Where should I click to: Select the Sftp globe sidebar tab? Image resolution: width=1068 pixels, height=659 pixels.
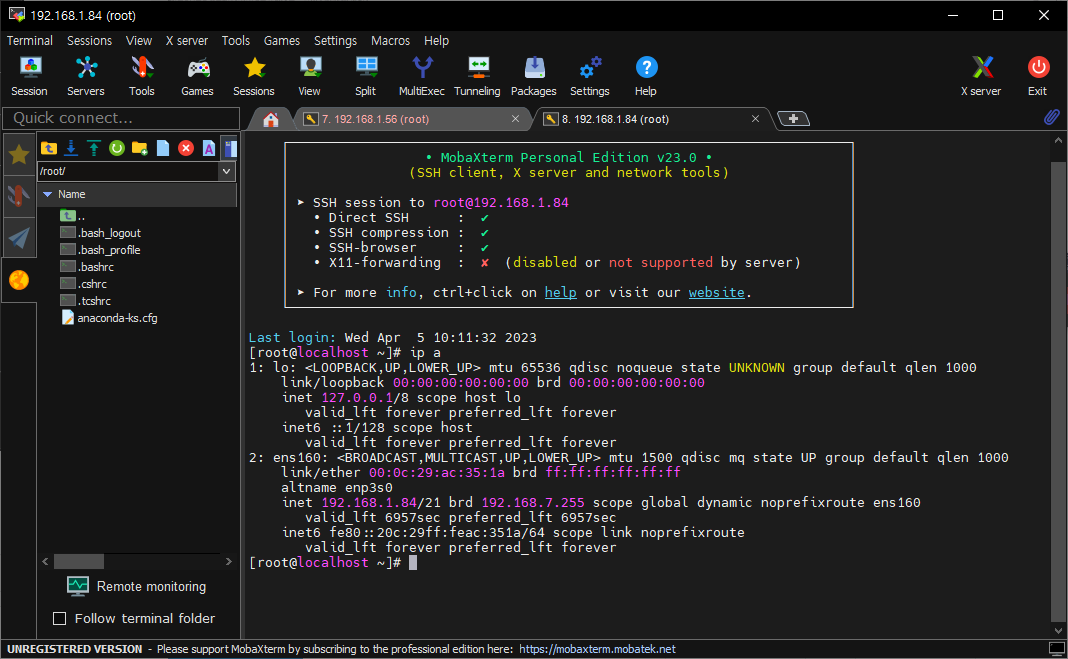[x=19, y=280]
